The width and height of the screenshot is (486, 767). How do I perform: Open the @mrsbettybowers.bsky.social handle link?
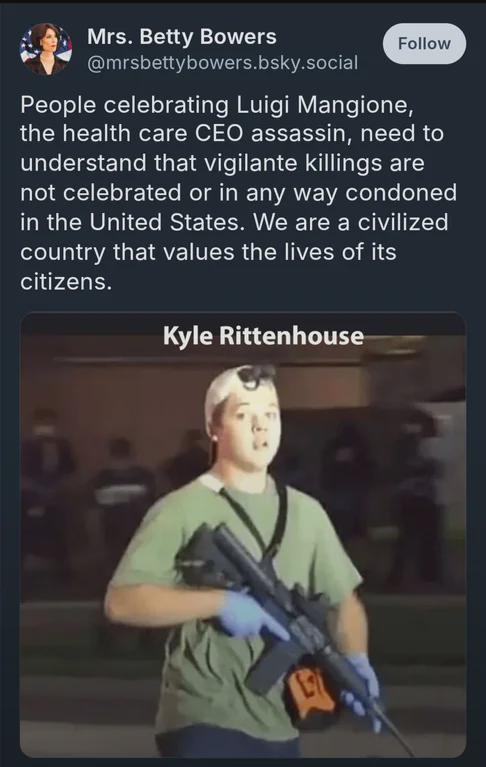click(x=222, y=63)
